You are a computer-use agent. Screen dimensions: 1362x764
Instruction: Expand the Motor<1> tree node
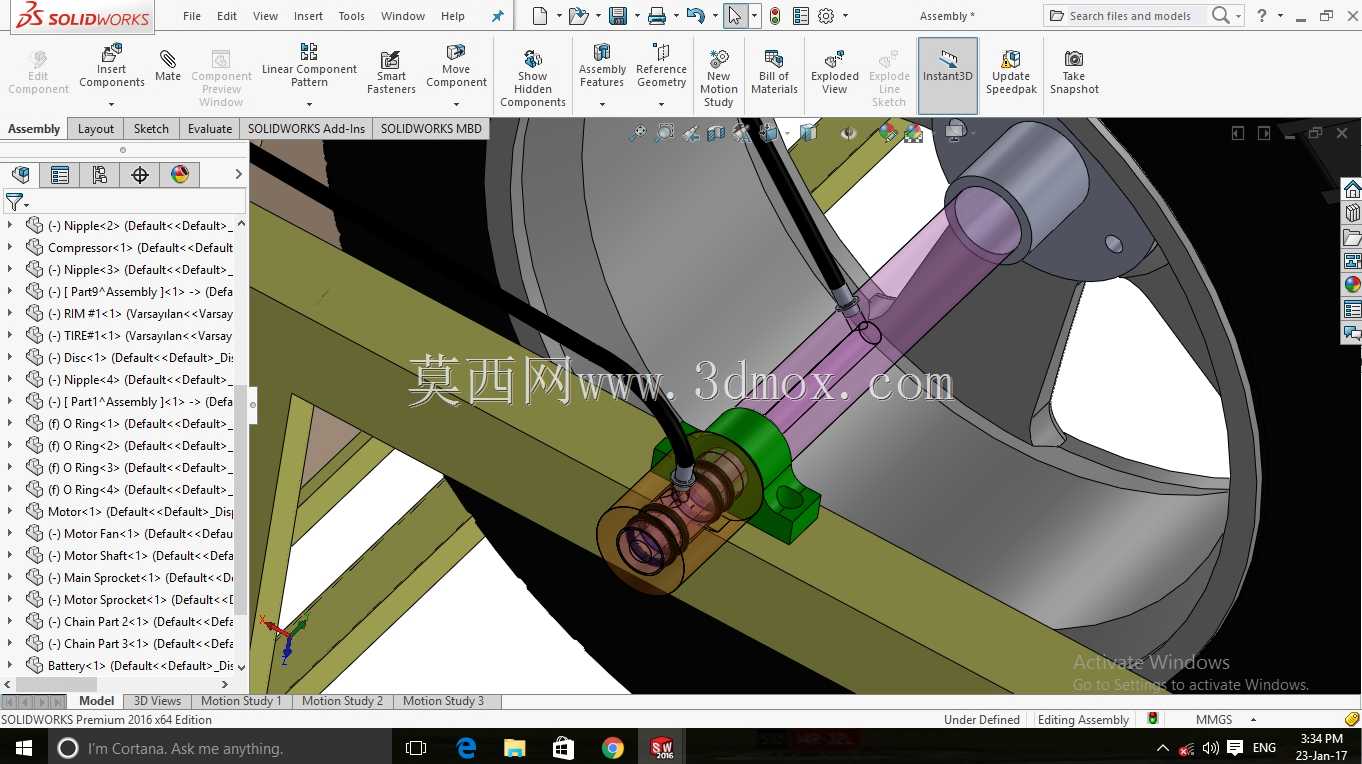[10, 512]
